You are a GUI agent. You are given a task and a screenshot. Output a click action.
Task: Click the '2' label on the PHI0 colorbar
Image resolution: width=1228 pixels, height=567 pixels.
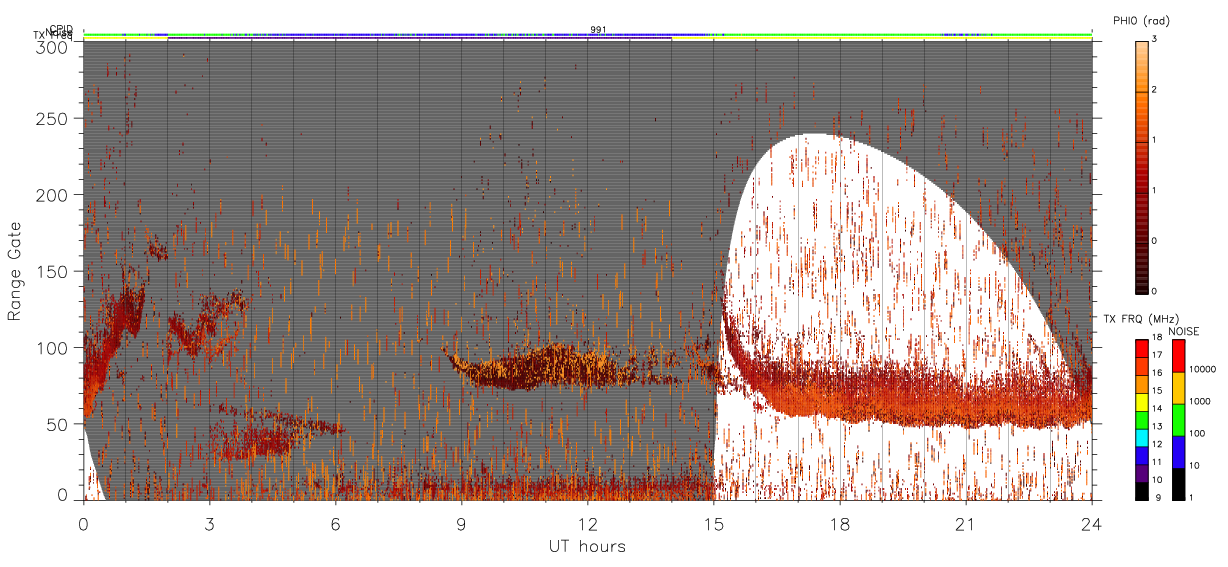1155,90
